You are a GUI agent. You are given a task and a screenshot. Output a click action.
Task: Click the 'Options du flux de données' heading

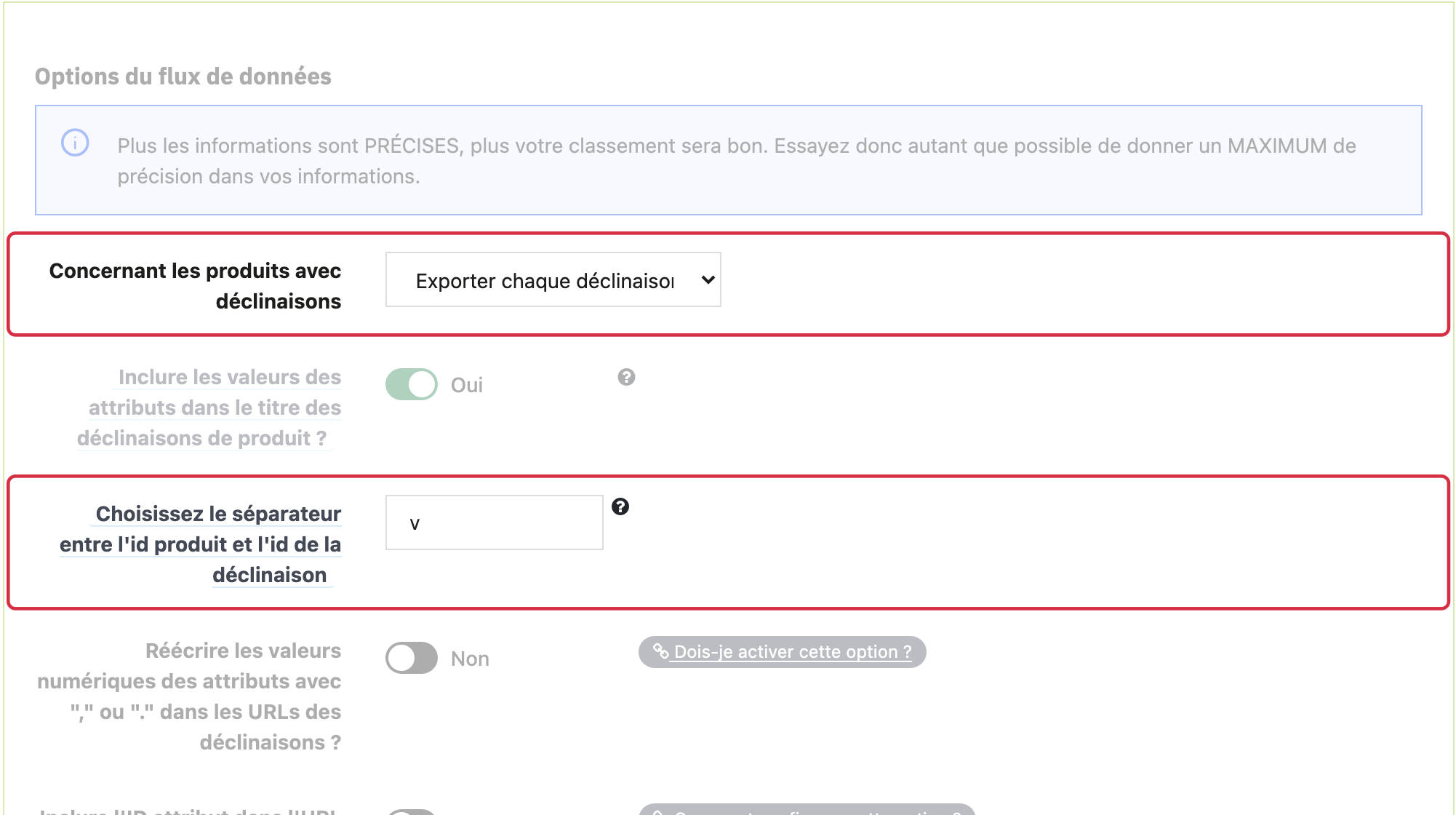pyautogui.click(x=183, y=76)
